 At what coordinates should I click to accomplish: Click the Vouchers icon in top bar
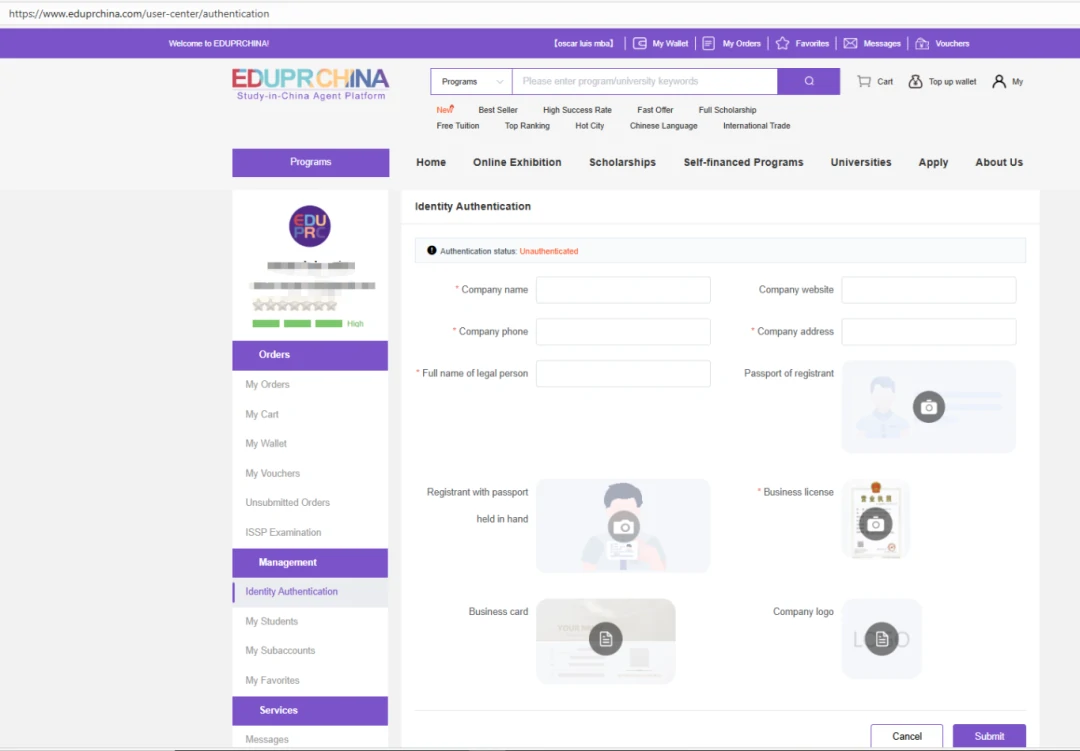tap(922, 44)
